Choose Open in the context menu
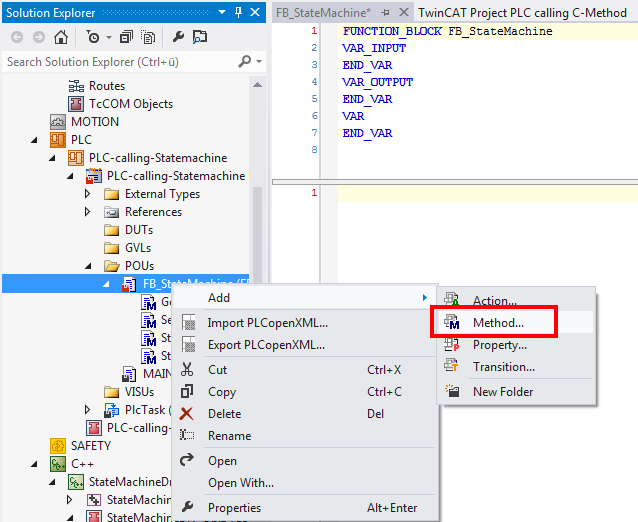This screenshot has width=638, height=522. tap(305, 461)
